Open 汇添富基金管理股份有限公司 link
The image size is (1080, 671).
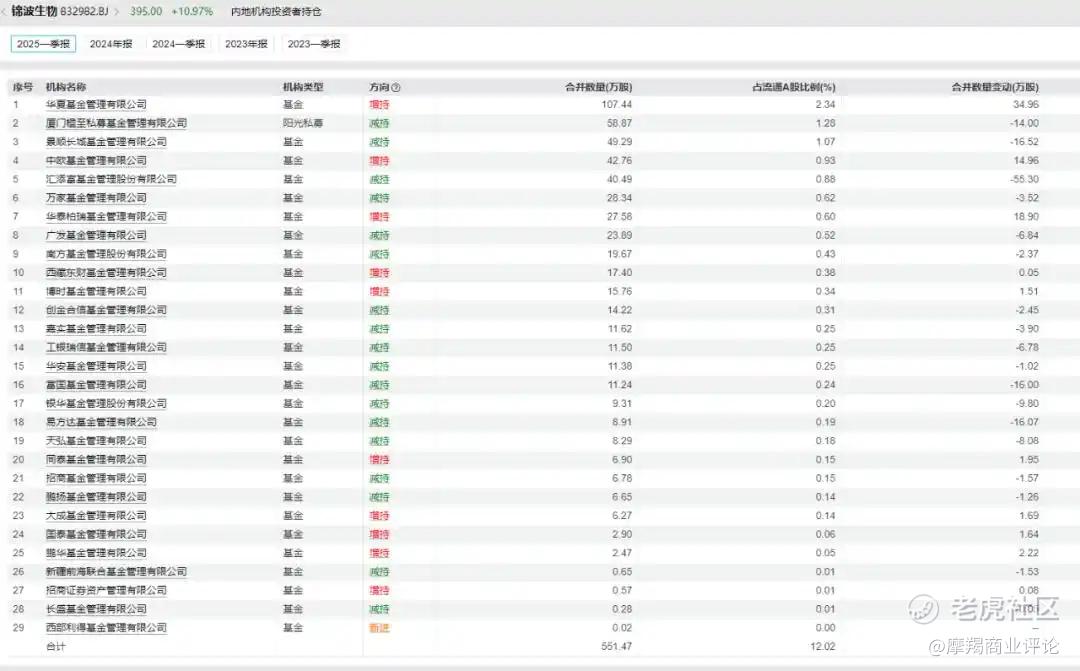pos(112,179)
